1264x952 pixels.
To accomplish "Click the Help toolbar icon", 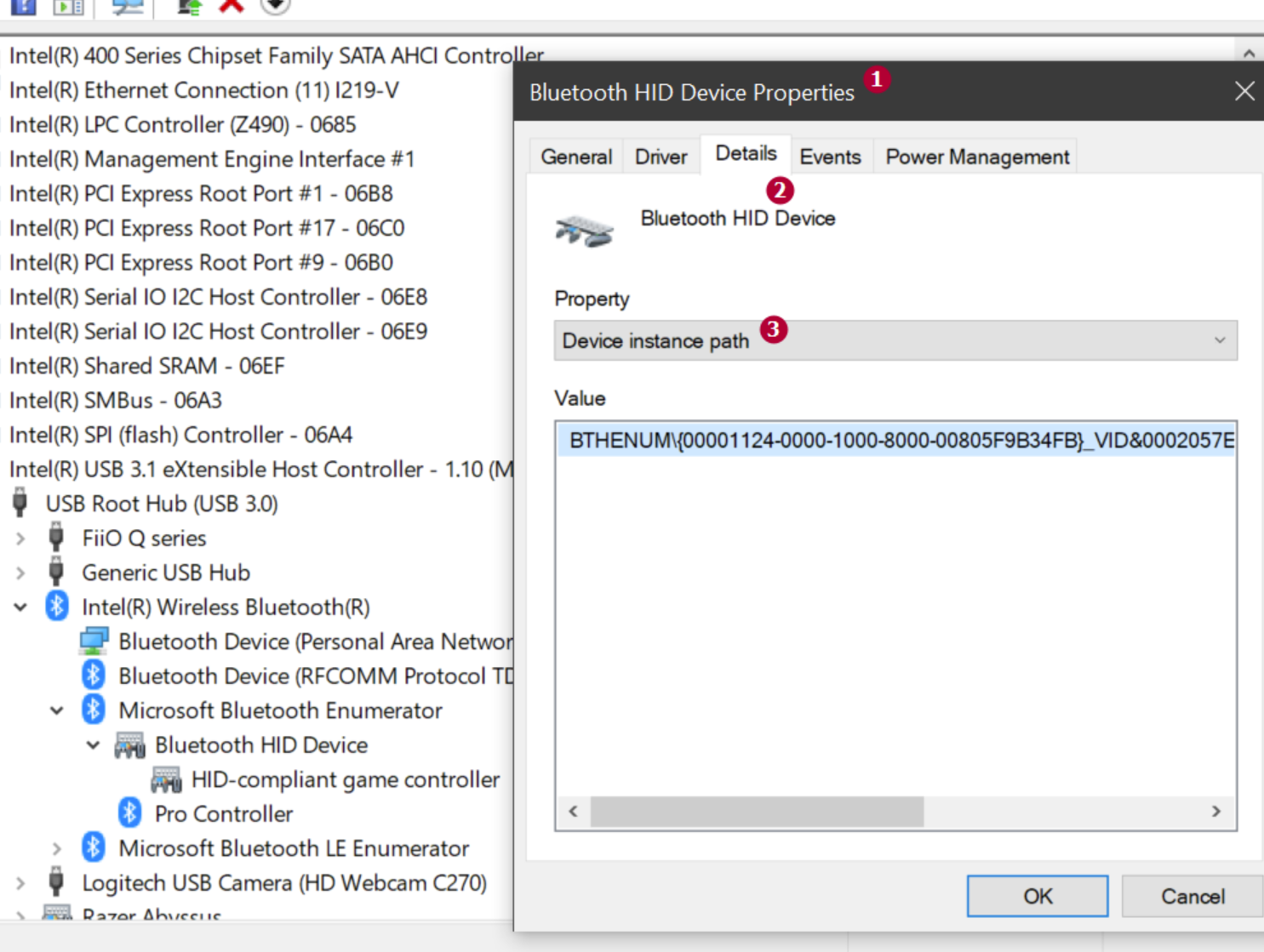I will pyautogui.click(x=23, y=6).
